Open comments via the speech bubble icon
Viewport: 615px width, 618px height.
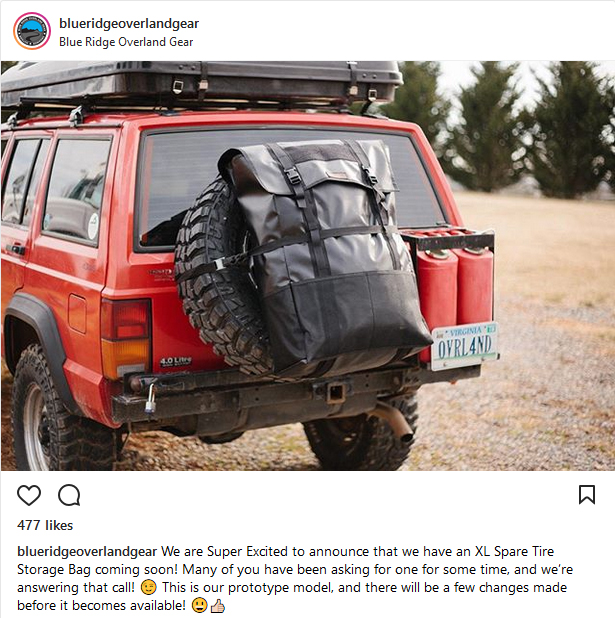(69, 495)
